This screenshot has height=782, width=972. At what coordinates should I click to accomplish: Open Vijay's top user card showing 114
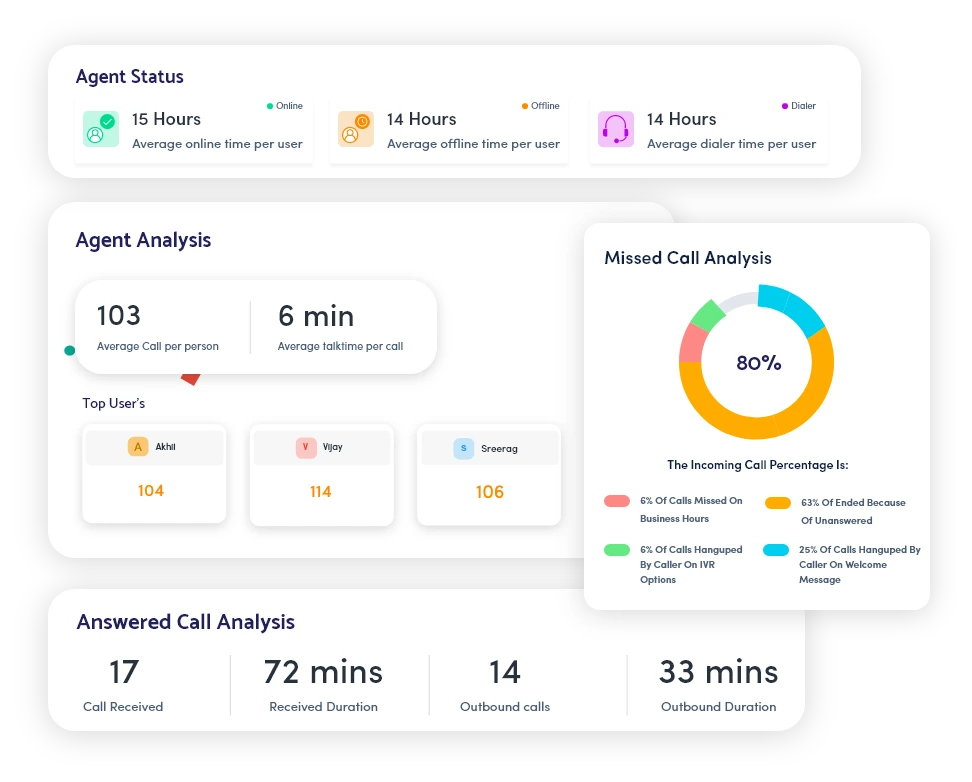pyautogui.click(x=321, y=475)
